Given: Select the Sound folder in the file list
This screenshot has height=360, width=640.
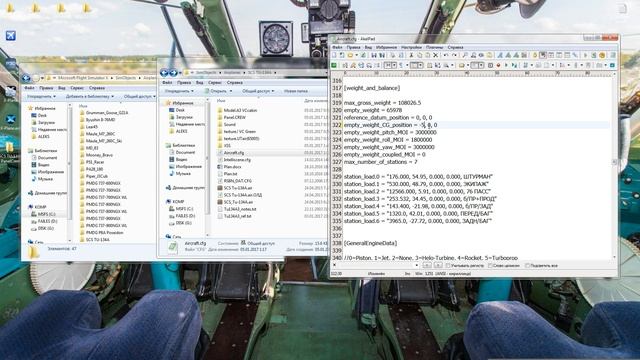Looking at the screenshot, I should 229,124.
